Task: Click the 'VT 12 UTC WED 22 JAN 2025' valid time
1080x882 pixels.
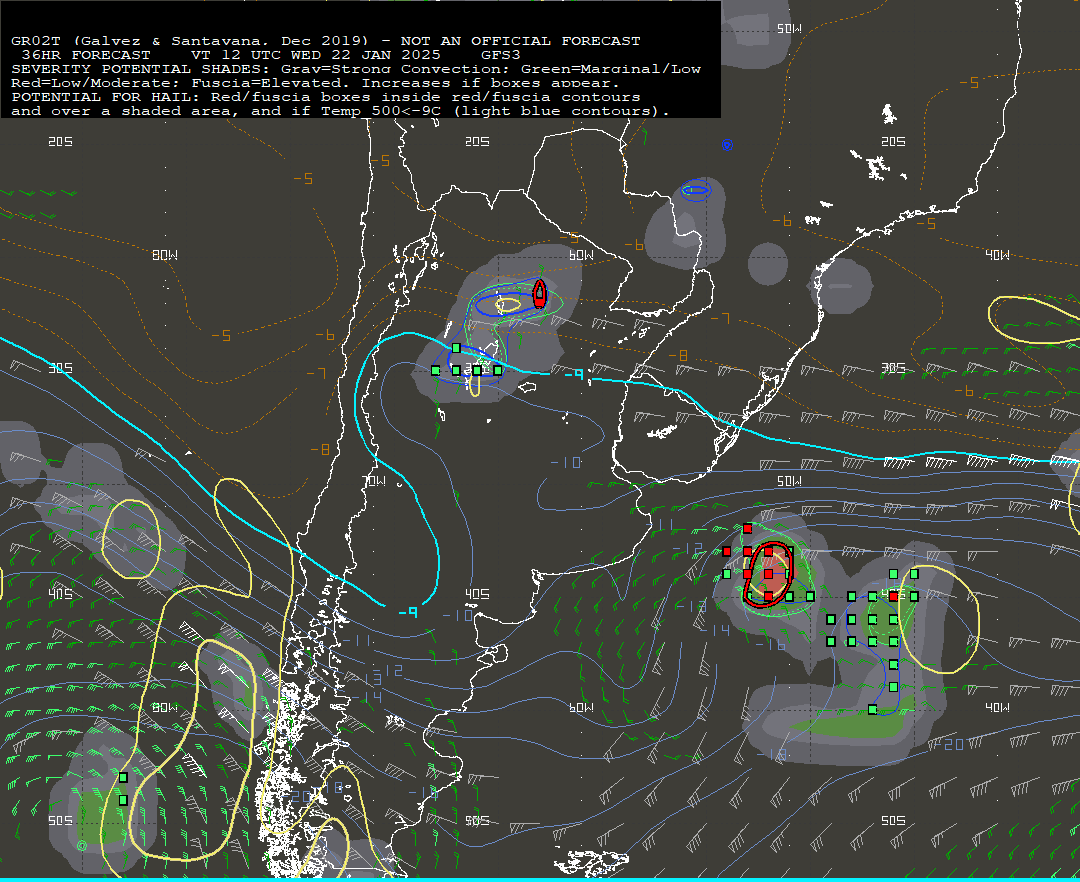Action: click(x=315, y=55)
